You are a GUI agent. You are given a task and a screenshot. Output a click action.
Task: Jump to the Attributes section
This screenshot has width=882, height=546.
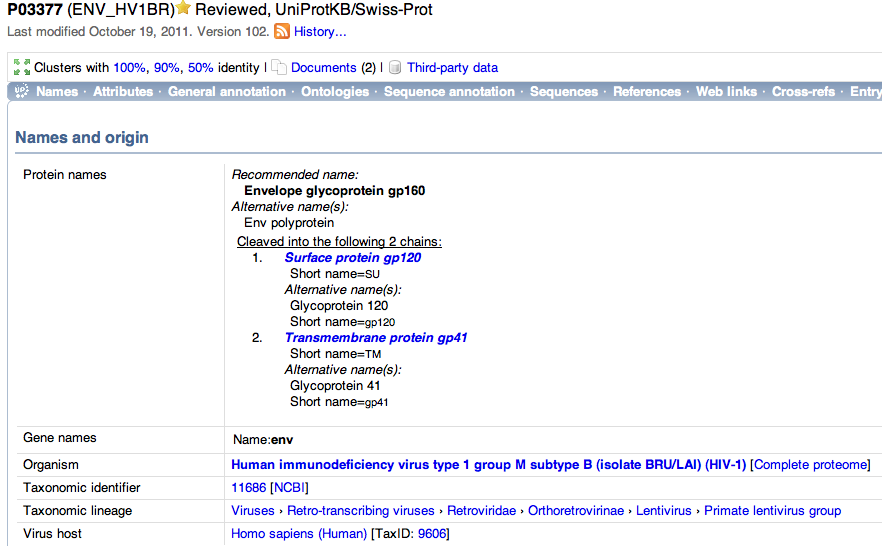point(123,92)
